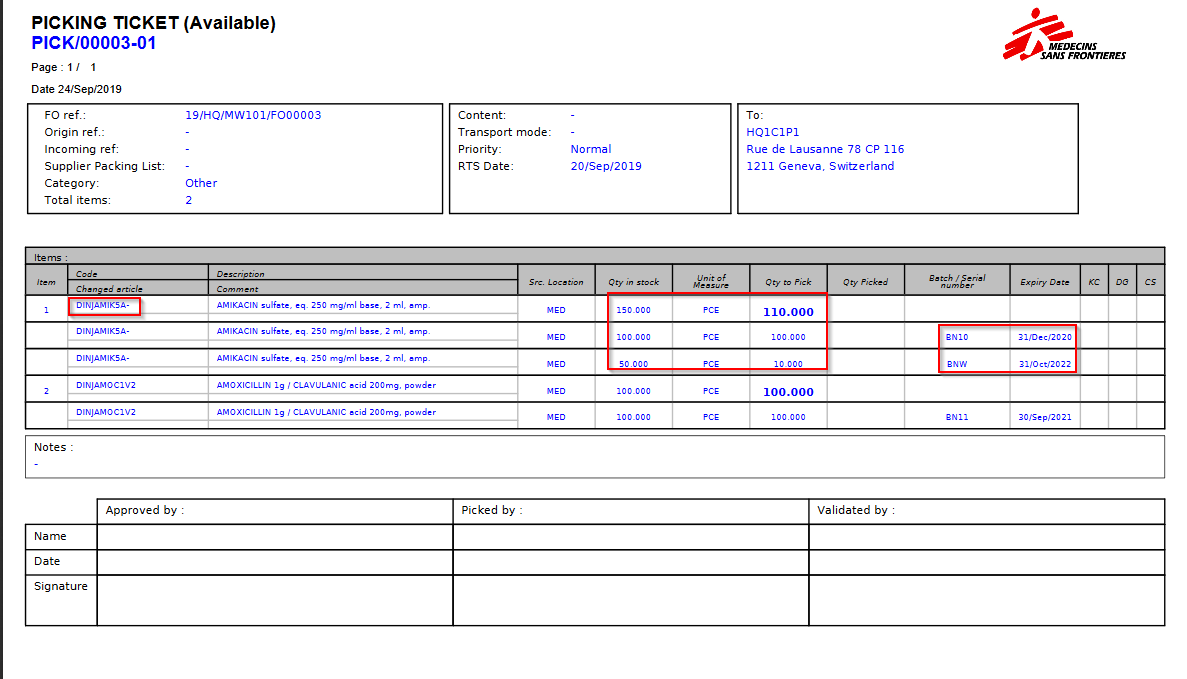Select the expiry date 31/Dec/2020
Screen dimensions: 1187x679
(1045, 337)
